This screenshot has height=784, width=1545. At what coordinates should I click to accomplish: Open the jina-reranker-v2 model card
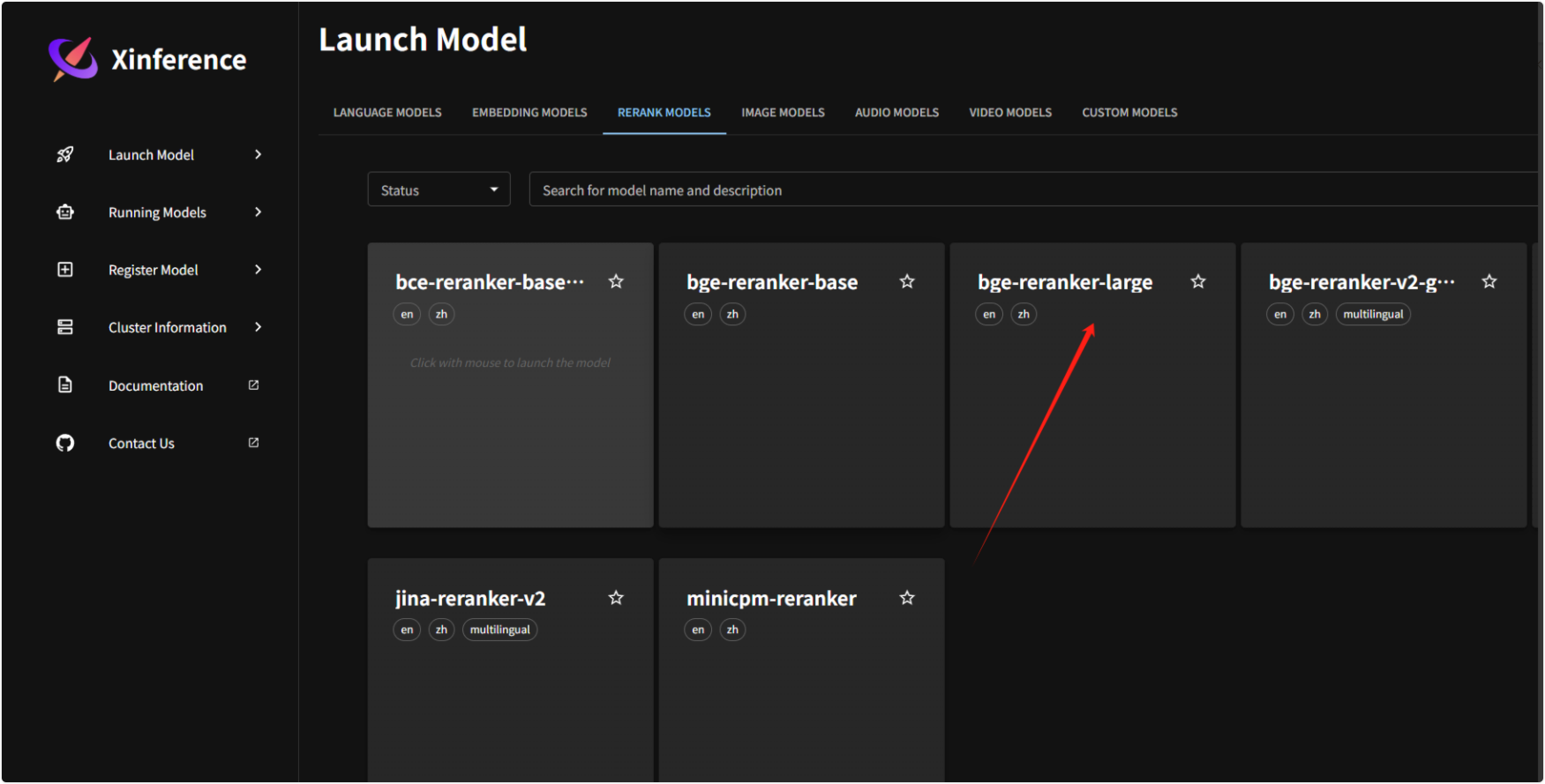click(x=510, y=670)
